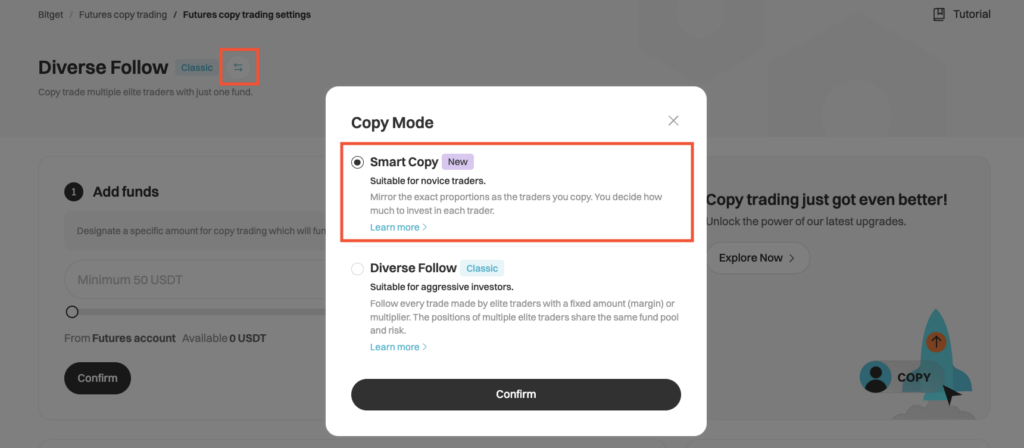This screenshot has width=1024, height=448.
Task: Click the funds amount slider handle
Action: coord(72,312)
